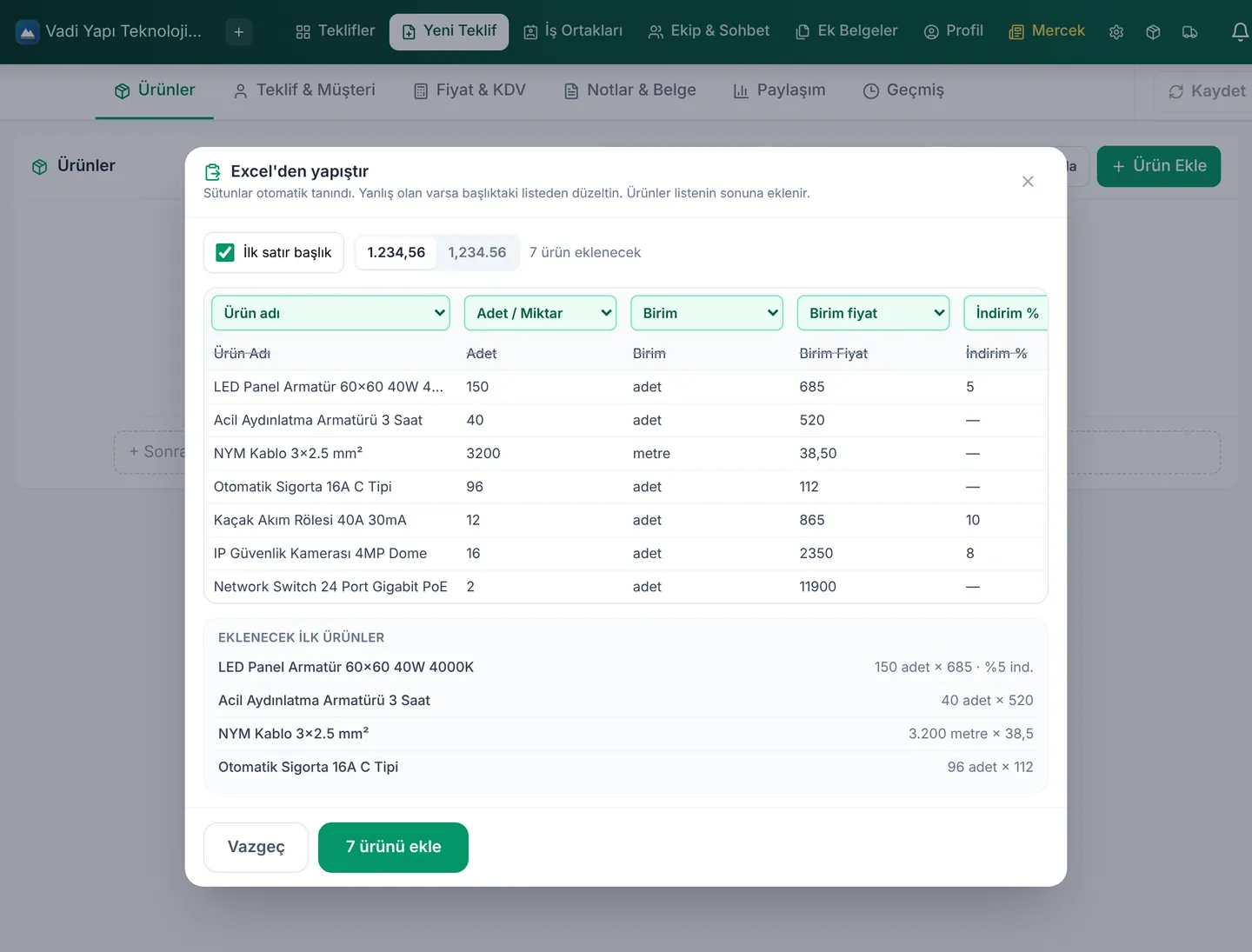Open the İş Ortakları tab
Viewport: 1252px width, 952px height.
(x=573, y=31)
